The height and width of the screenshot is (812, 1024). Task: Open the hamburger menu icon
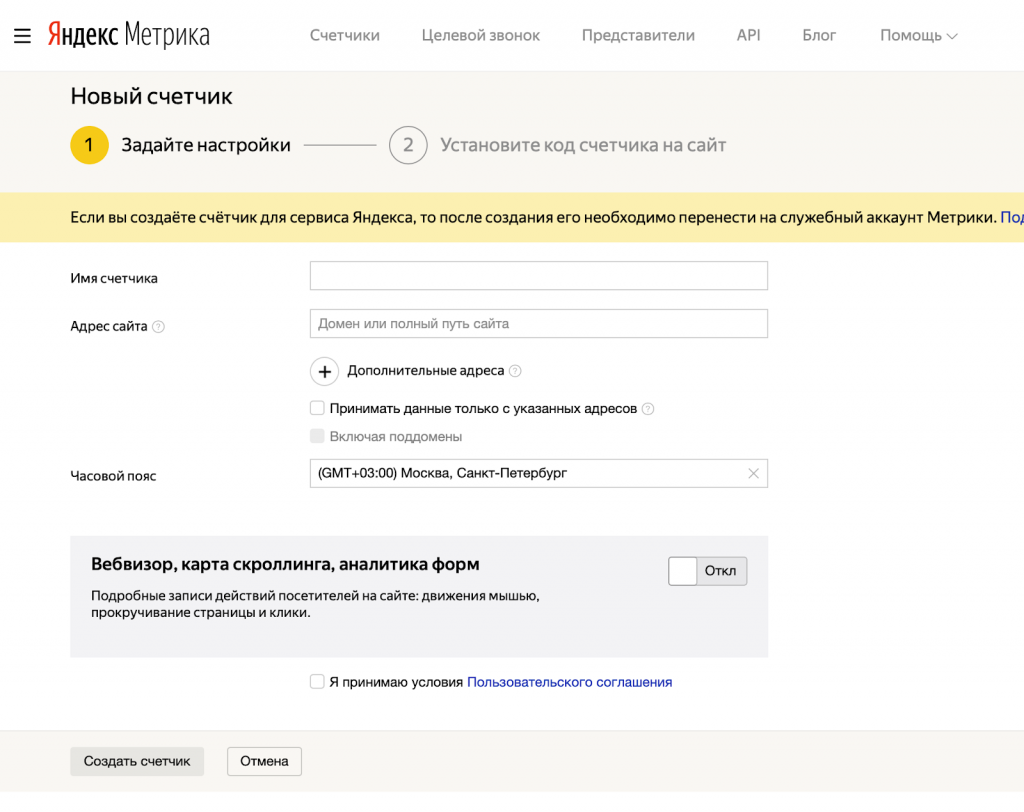click(22, 36)
